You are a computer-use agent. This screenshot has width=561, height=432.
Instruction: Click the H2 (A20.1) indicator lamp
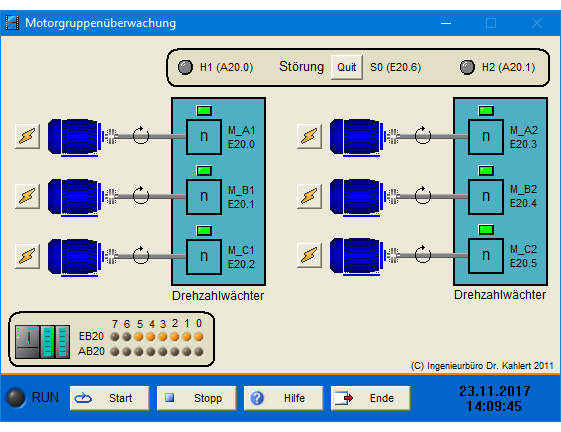(467, 67)
